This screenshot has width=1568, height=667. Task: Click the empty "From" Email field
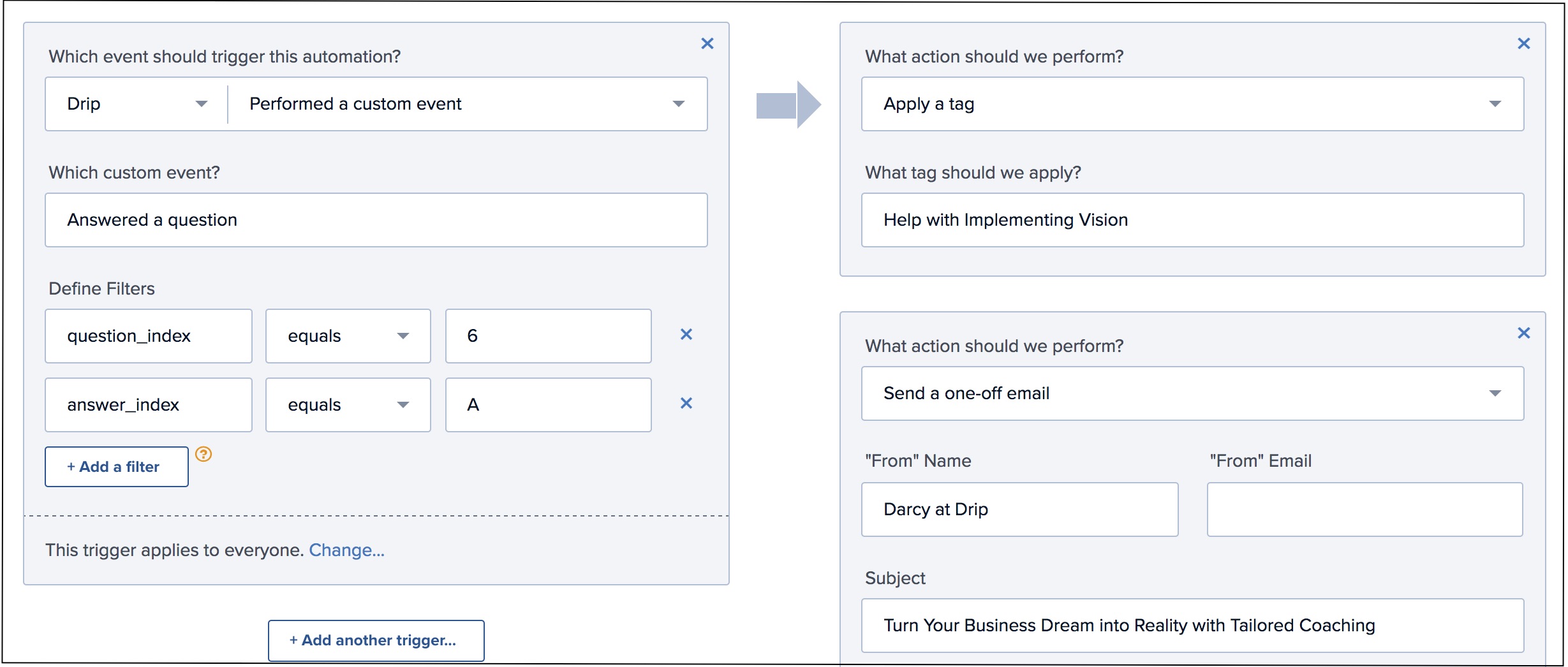(1365, 509)
